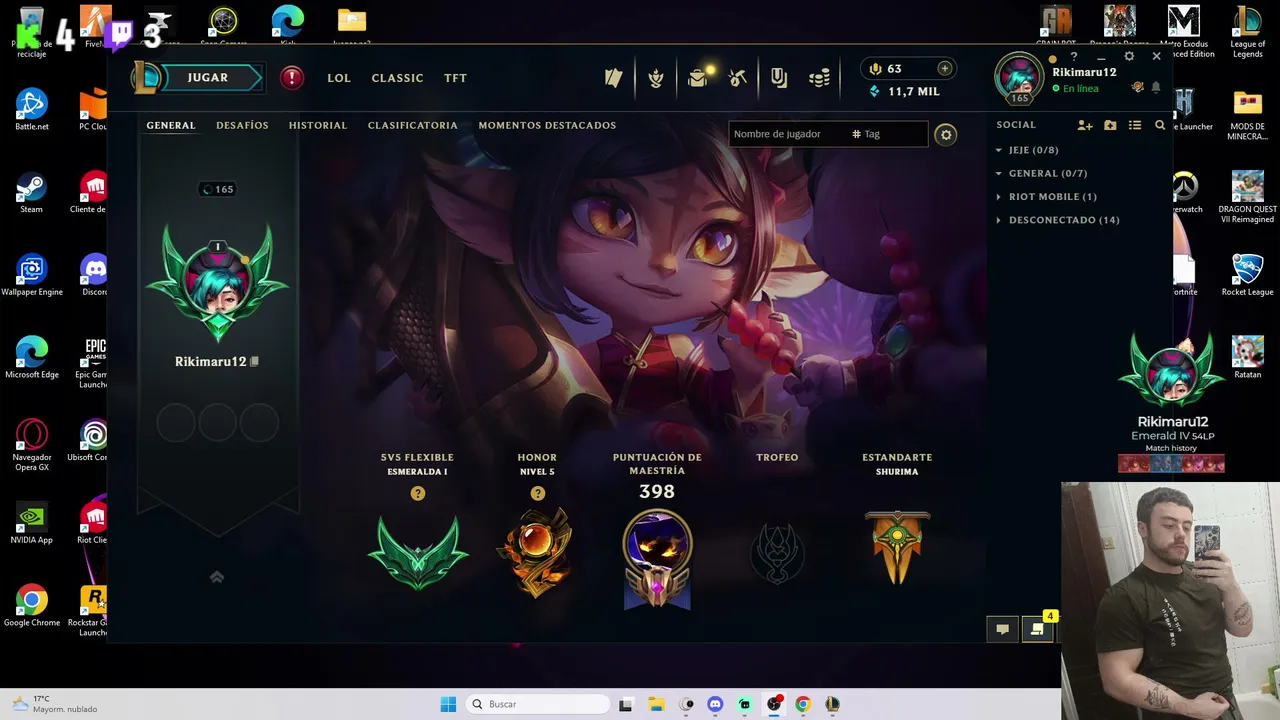Click the first empty challenge token slot
This screenshot has width=1280, height=720.
tap(176, 423)
